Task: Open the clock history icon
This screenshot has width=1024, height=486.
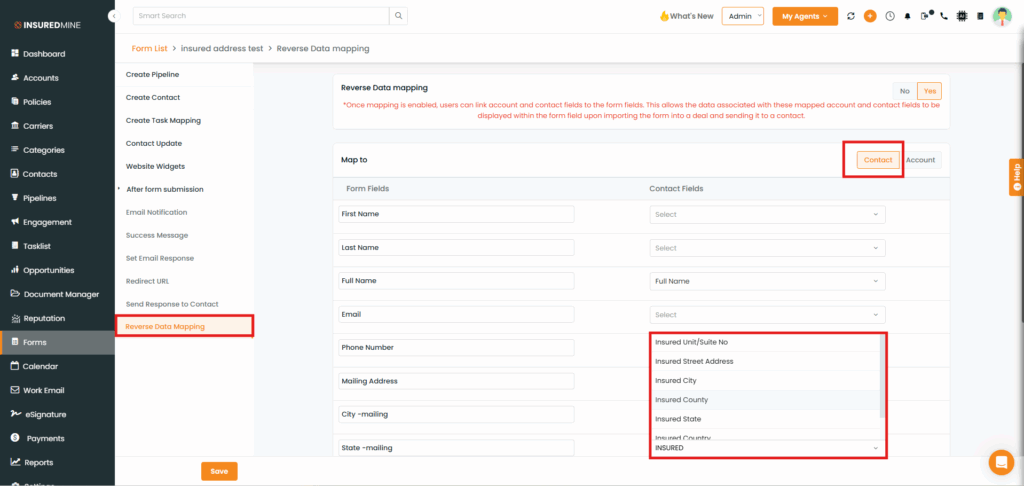Action: [x=889, y=16]
